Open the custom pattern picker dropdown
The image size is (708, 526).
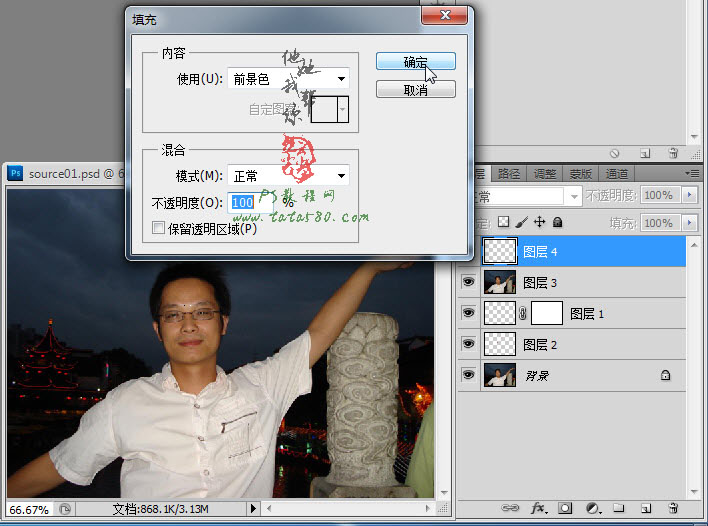coord(343,109)
